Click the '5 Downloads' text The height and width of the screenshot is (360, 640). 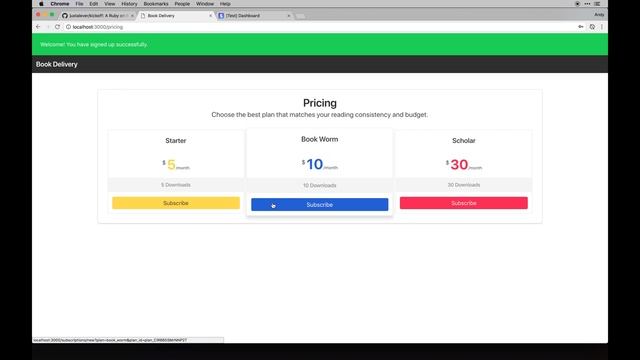pyautogui.click(x=176, y=185)
